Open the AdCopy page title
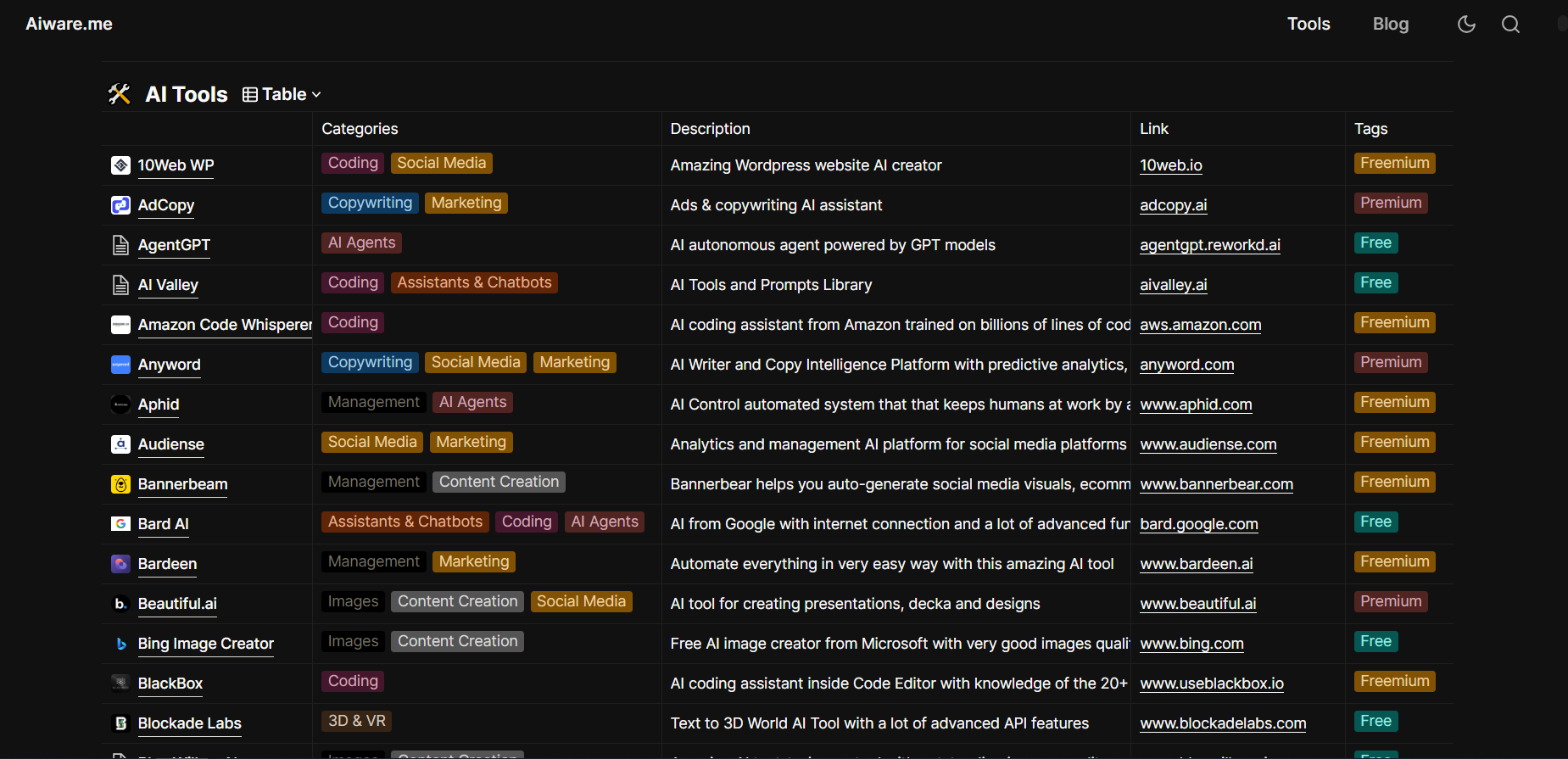This screenshot has height=759, width=1568. pos(166,205)
